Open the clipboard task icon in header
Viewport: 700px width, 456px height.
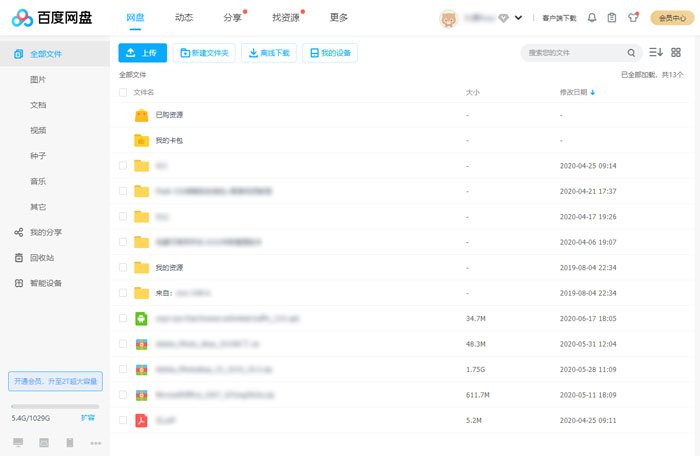coord(612,18)
